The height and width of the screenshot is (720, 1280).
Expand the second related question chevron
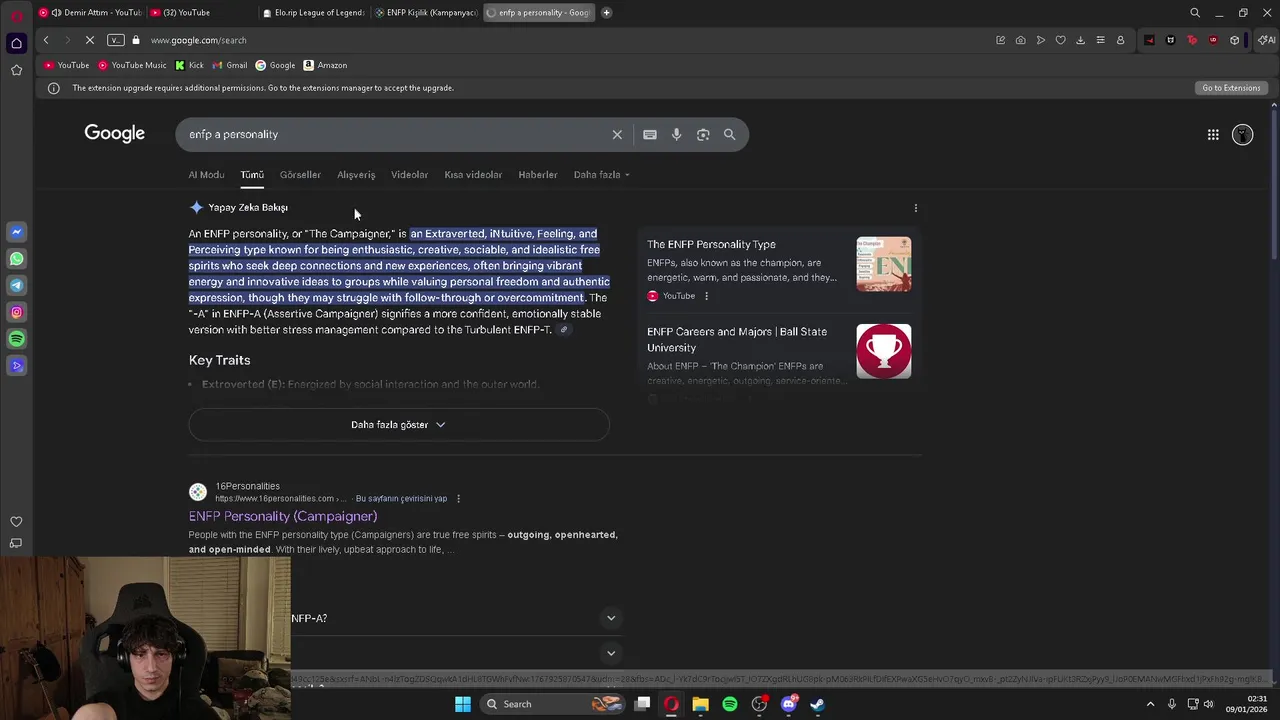[x=611, y=653]
